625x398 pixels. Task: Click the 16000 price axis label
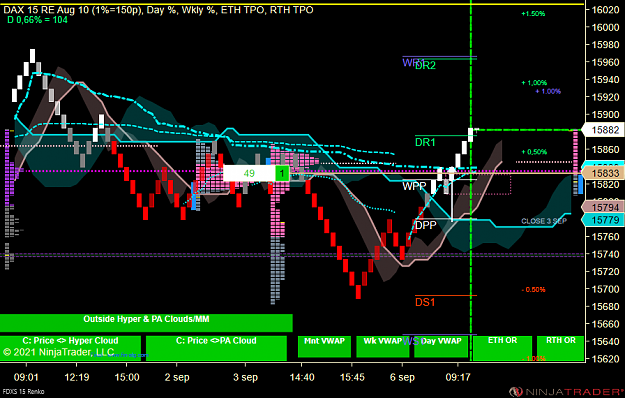pos(605,27)
